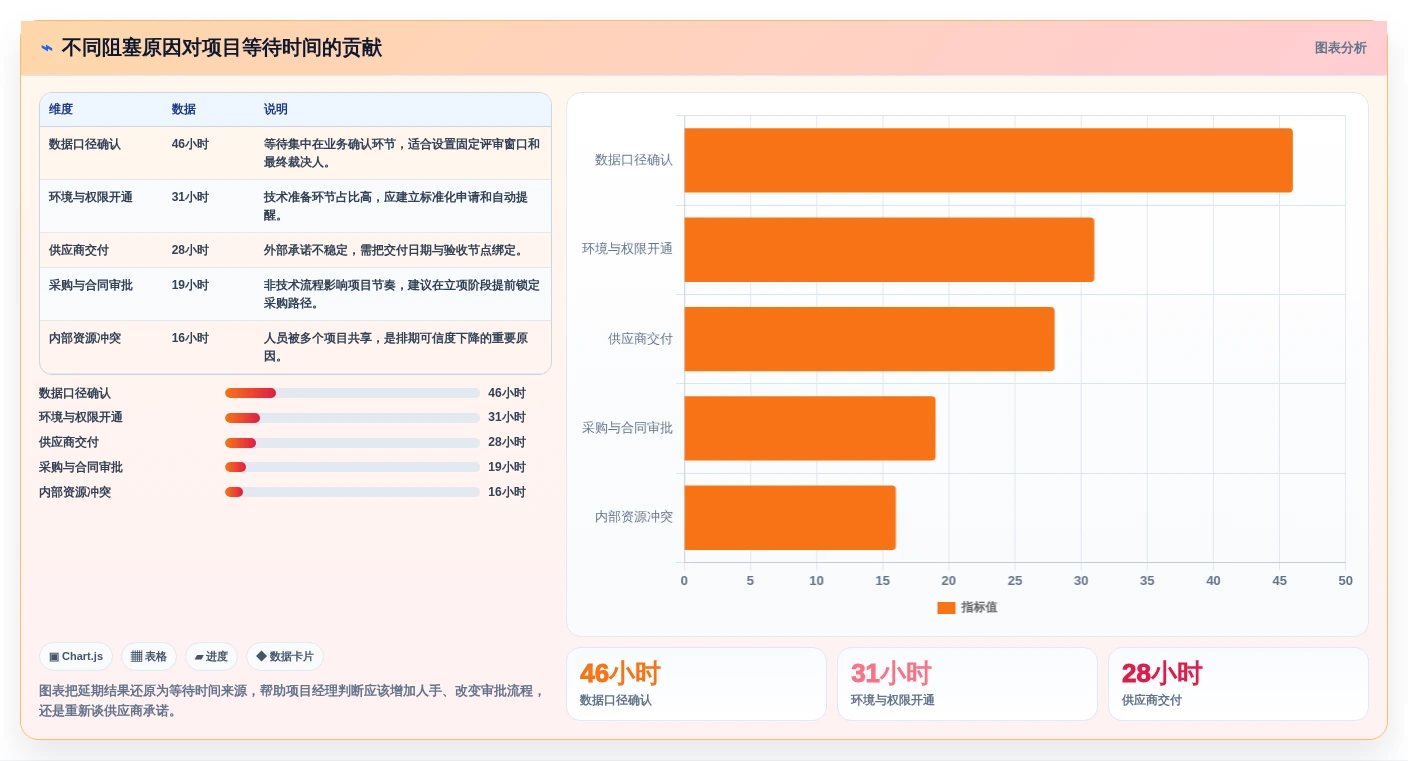Click the 数据口径确认 progress bar

352,393
